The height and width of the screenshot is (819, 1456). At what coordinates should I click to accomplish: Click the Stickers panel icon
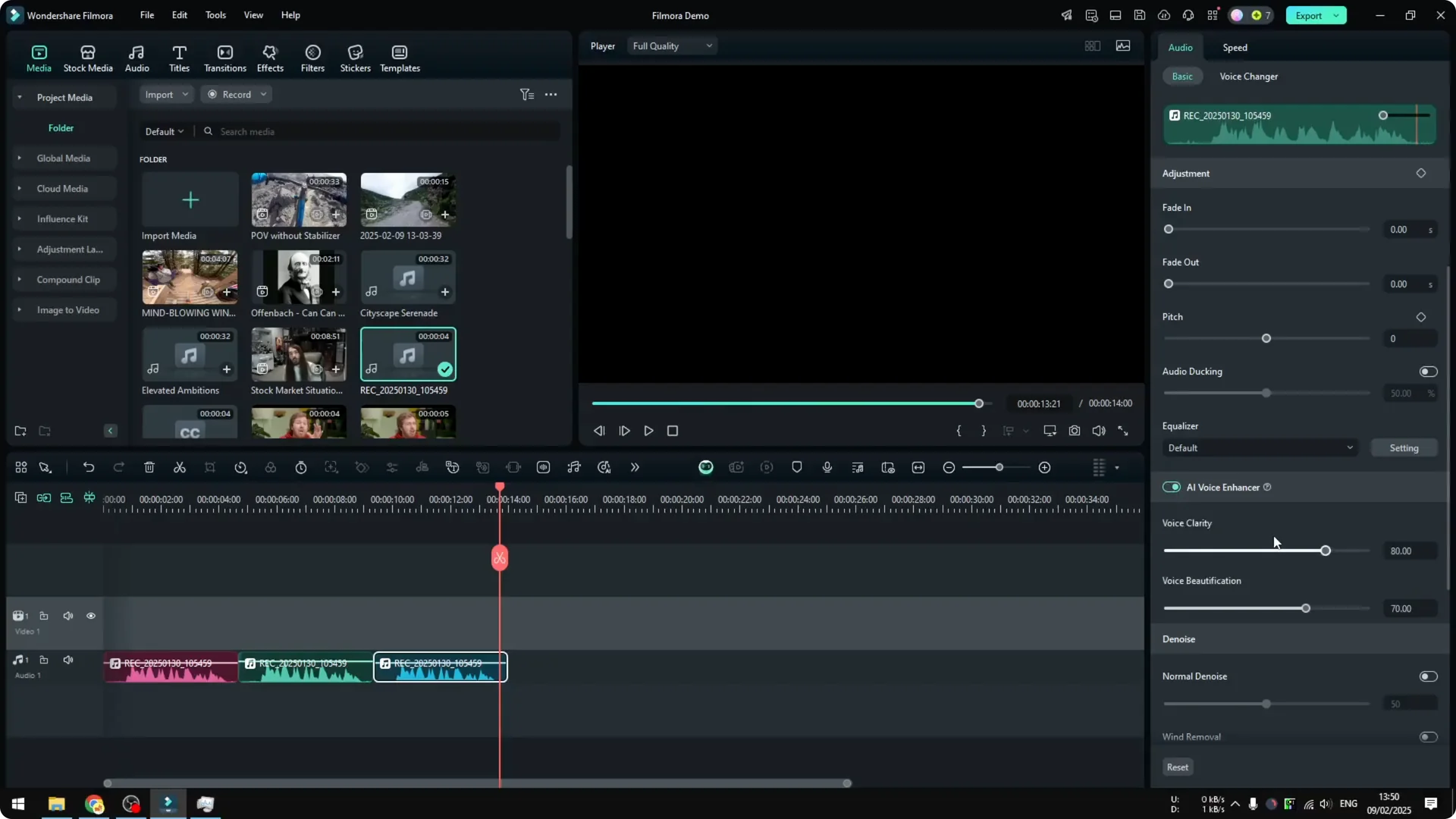coord(355,57)
